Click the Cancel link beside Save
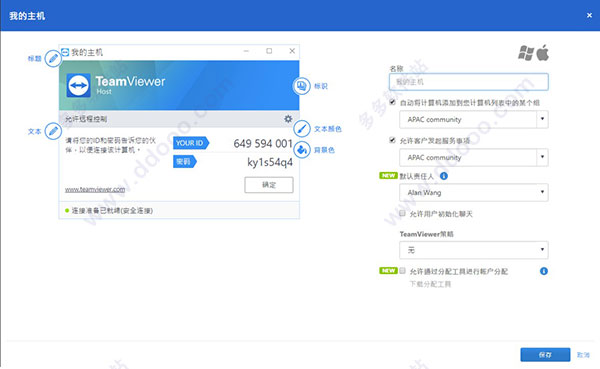 tap(583, 355)
